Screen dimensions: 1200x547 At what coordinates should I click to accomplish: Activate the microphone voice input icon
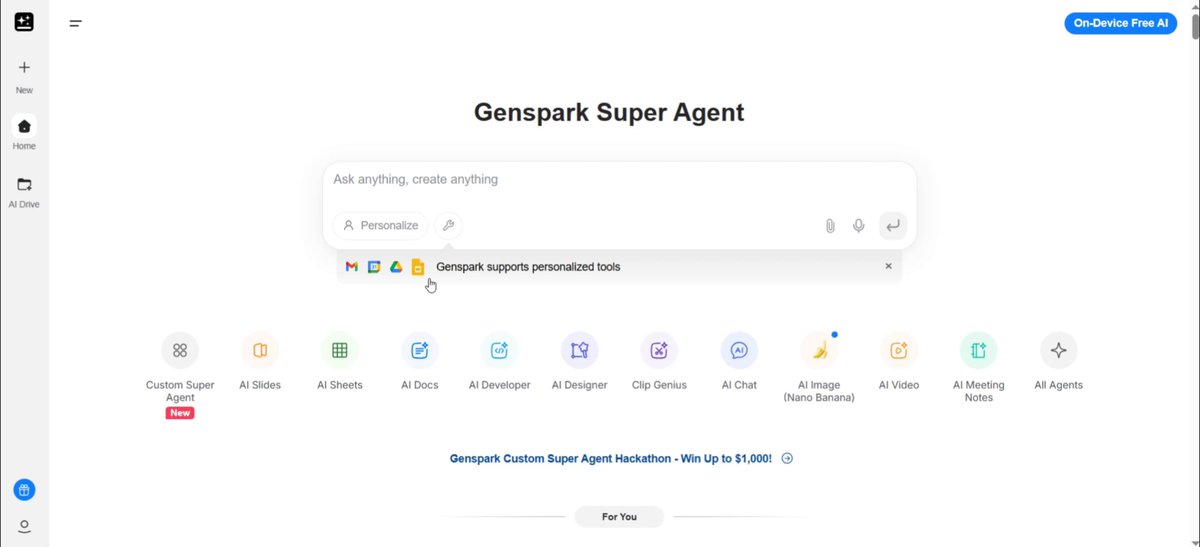(x=858, y=226)
